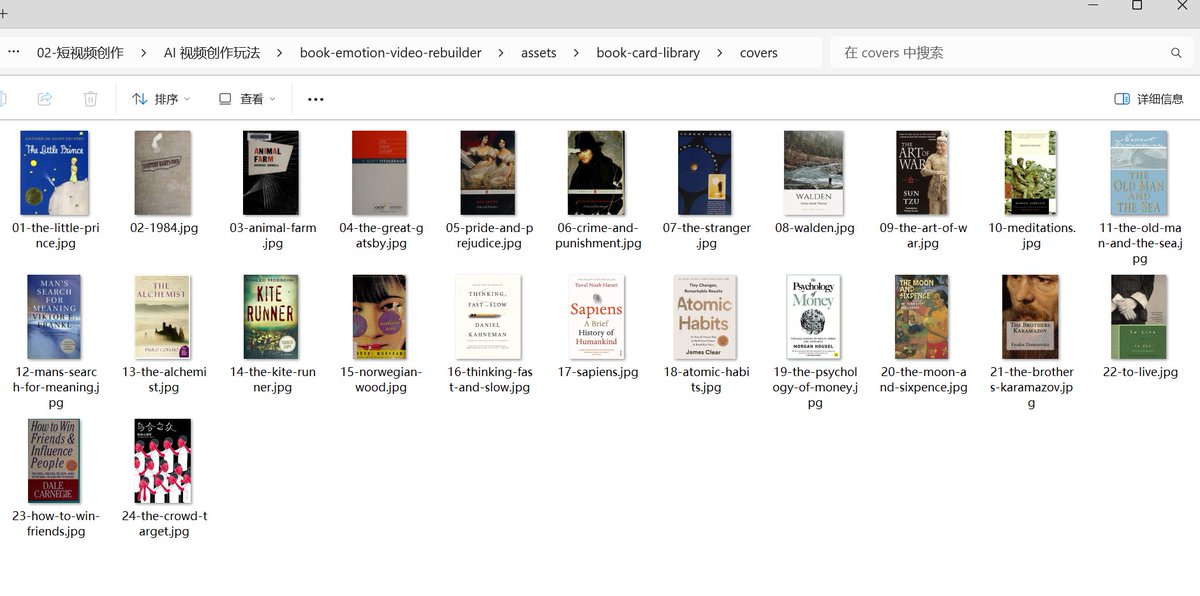Go up to book-card-library breadcrumb
The width and height of the screenshot is (1200, 596).
point(648,53)
